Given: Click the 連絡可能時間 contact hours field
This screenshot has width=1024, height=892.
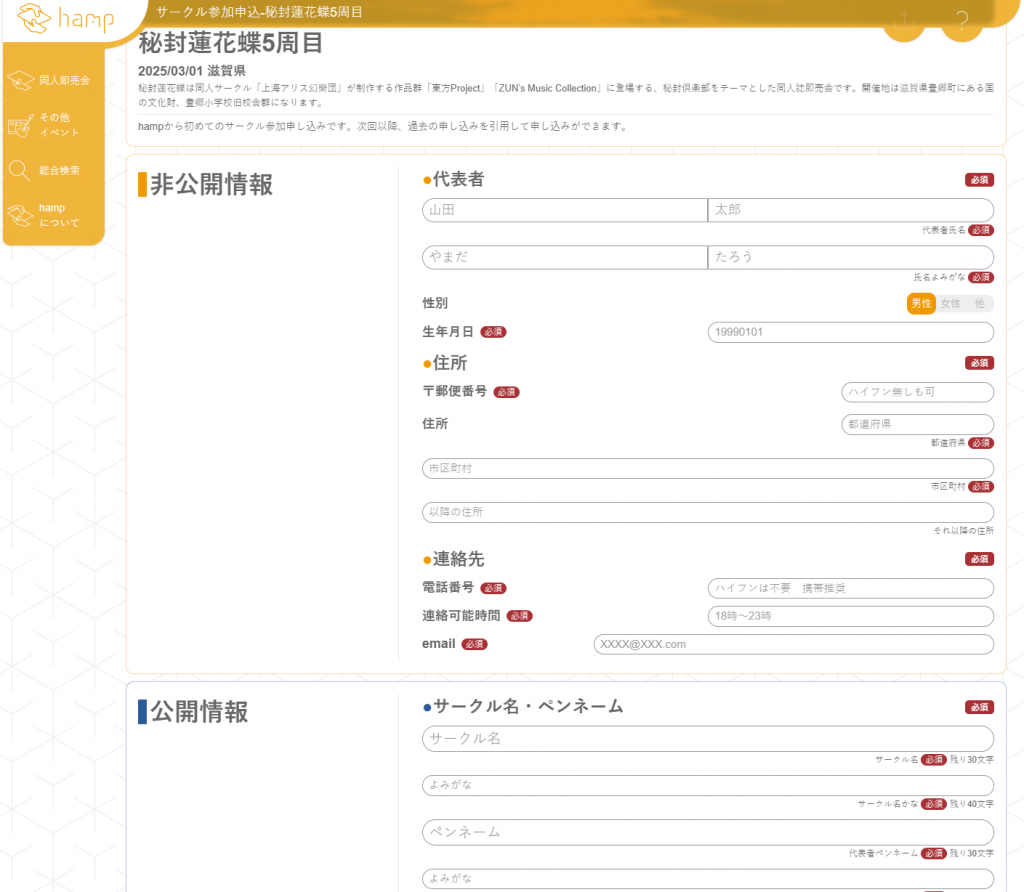Looking at the screenshot, I should click(x=850, y=616).
